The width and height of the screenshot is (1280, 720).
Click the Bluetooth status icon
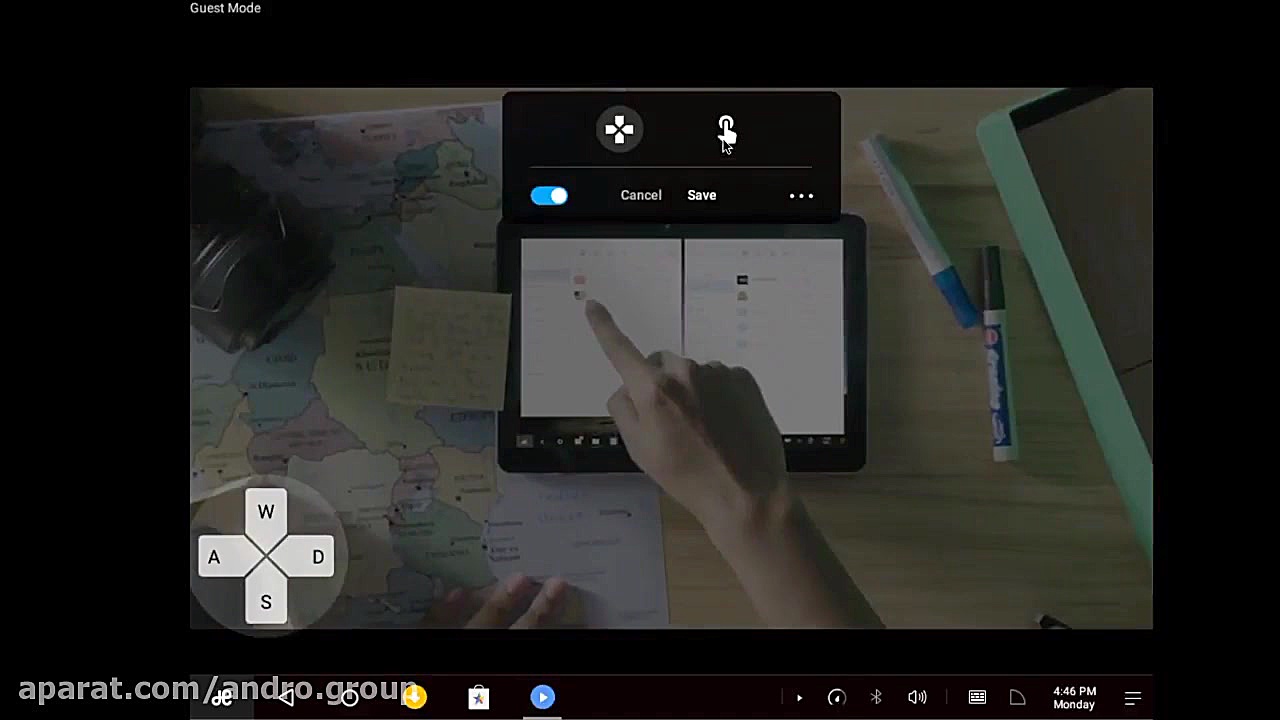(876, 697)
